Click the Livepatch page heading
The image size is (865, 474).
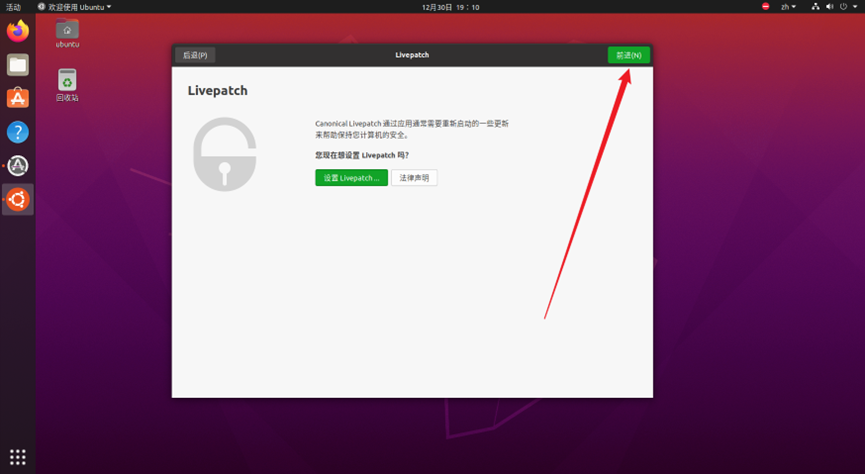click(x=217, y=91)
